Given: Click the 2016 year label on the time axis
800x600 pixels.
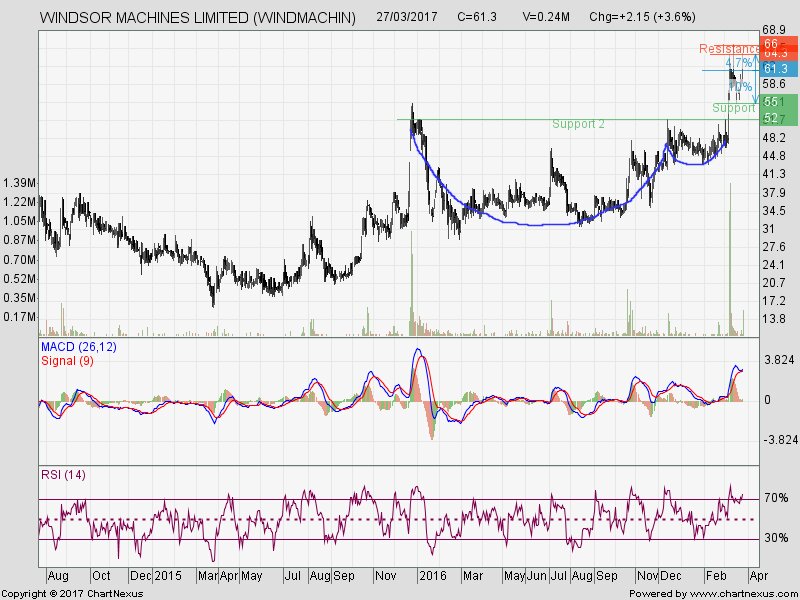Looking at the screenshot, I should tap(432, 576).
